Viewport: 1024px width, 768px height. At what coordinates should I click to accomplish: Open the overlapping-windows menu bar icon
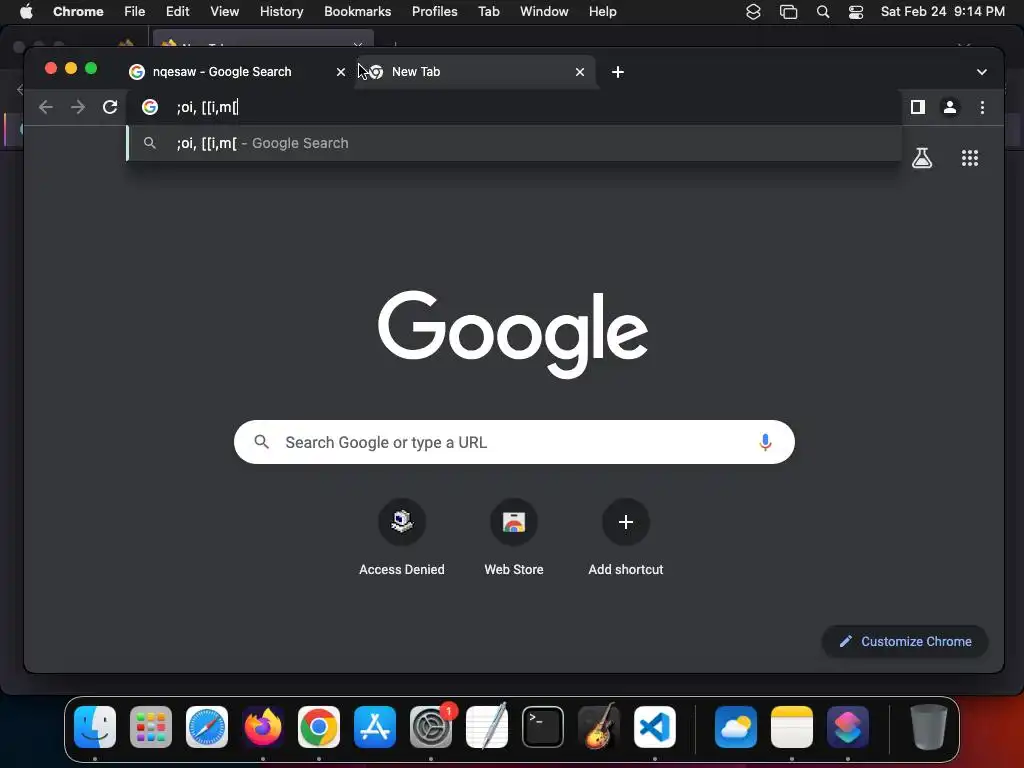point(788,11)
